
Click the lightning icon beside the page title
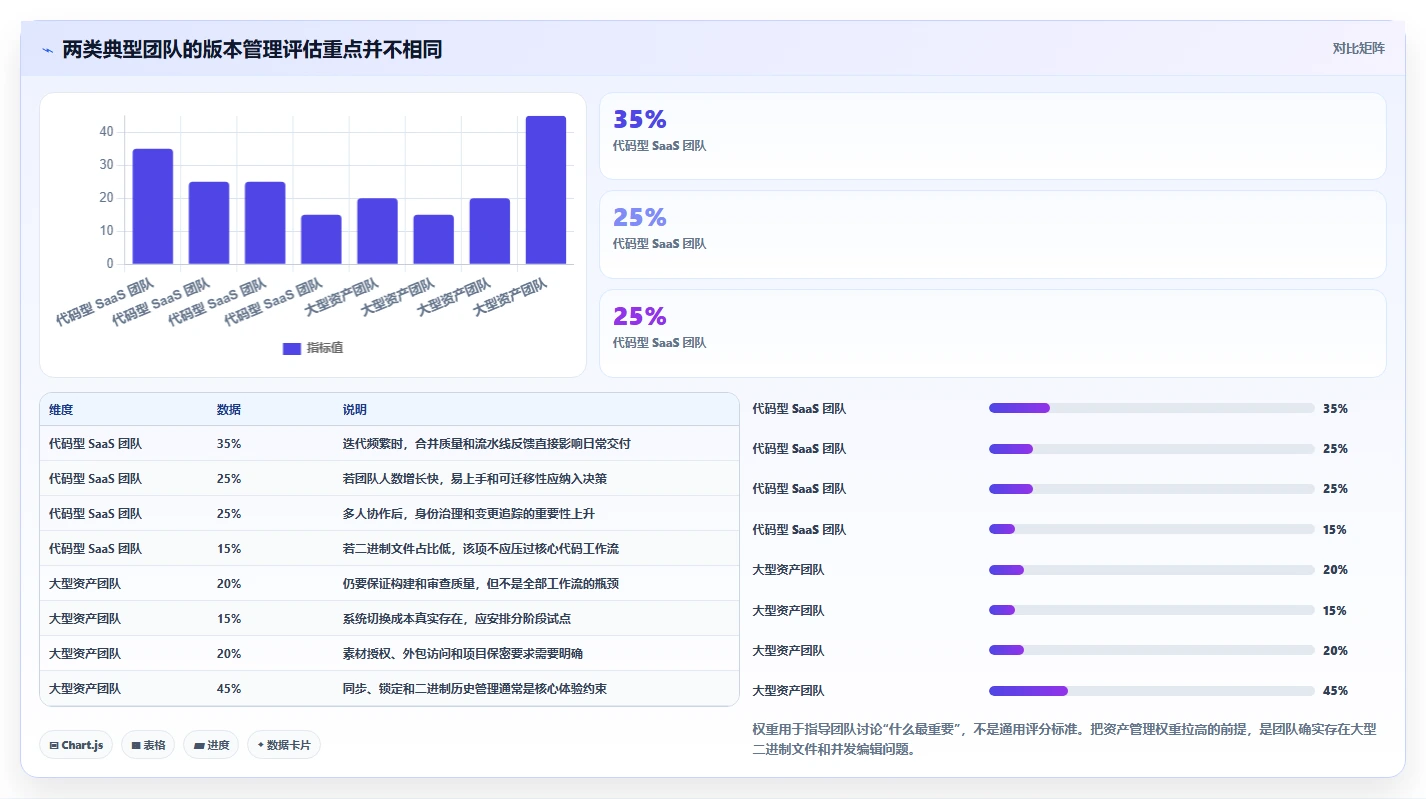pos(47,50)
